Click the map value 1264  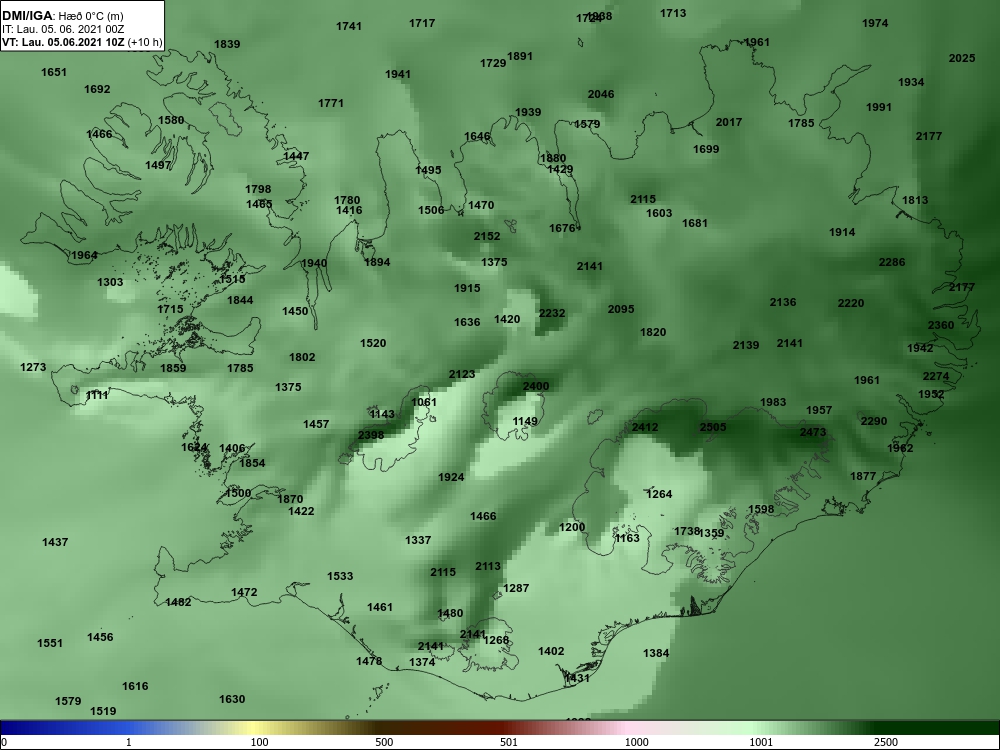coord(659,494)
